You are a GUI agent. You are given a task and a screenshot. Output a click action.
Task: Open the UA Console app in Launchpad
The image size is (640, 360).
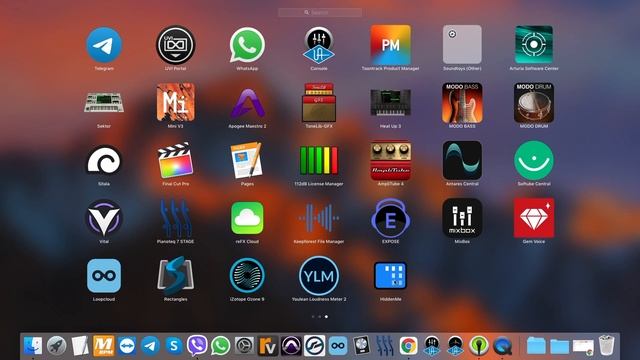(x=319, y=45)
